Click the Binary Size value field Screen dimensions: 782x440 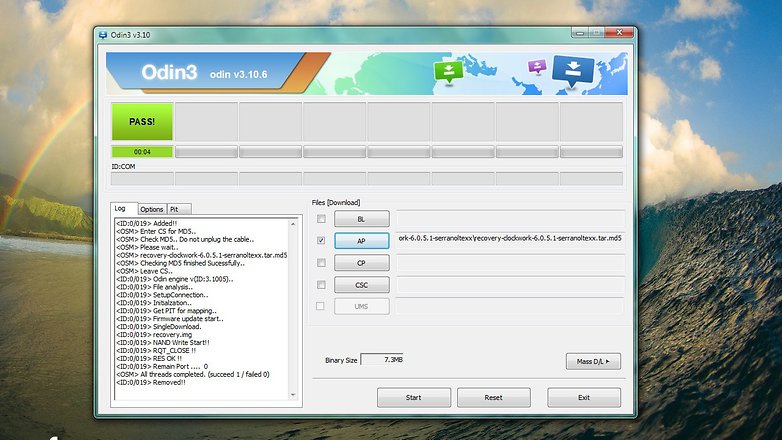coord(382,359)
